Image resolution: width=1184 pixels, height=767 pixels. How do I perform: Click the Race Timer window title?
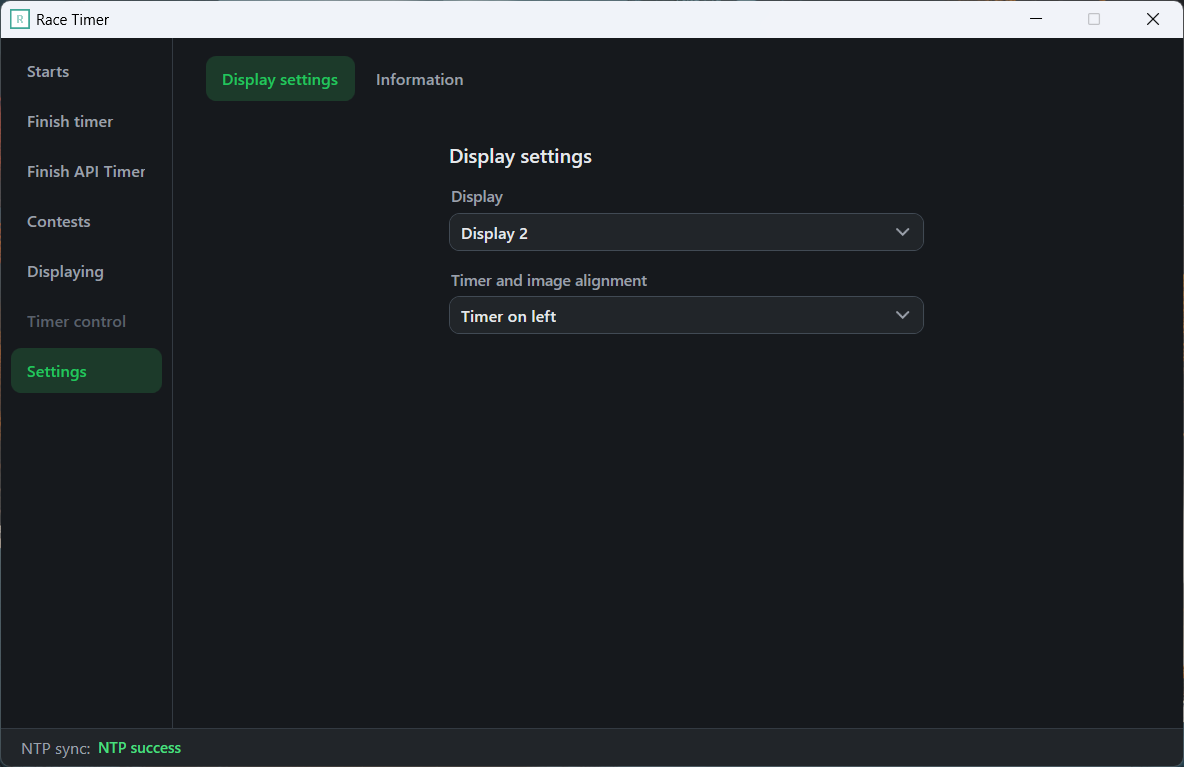pos(72,20)
